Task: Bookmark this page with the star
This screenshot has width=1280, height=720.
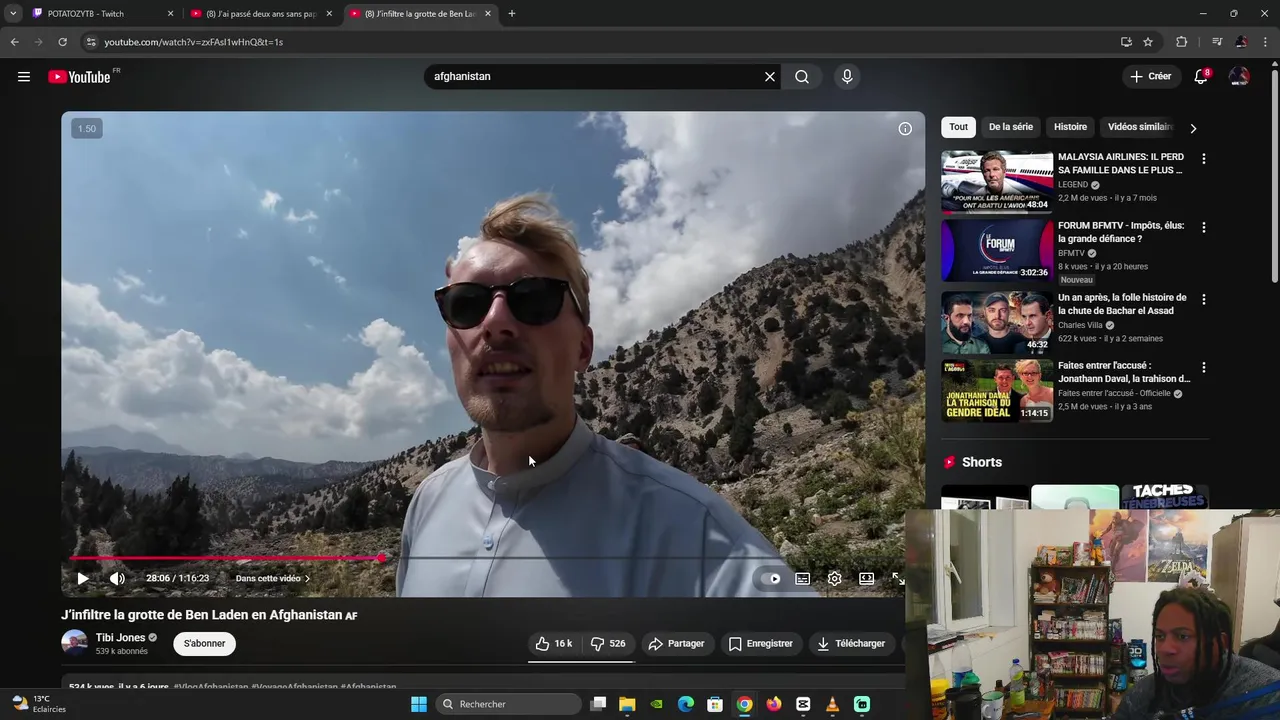Action: click(1148, 42)
